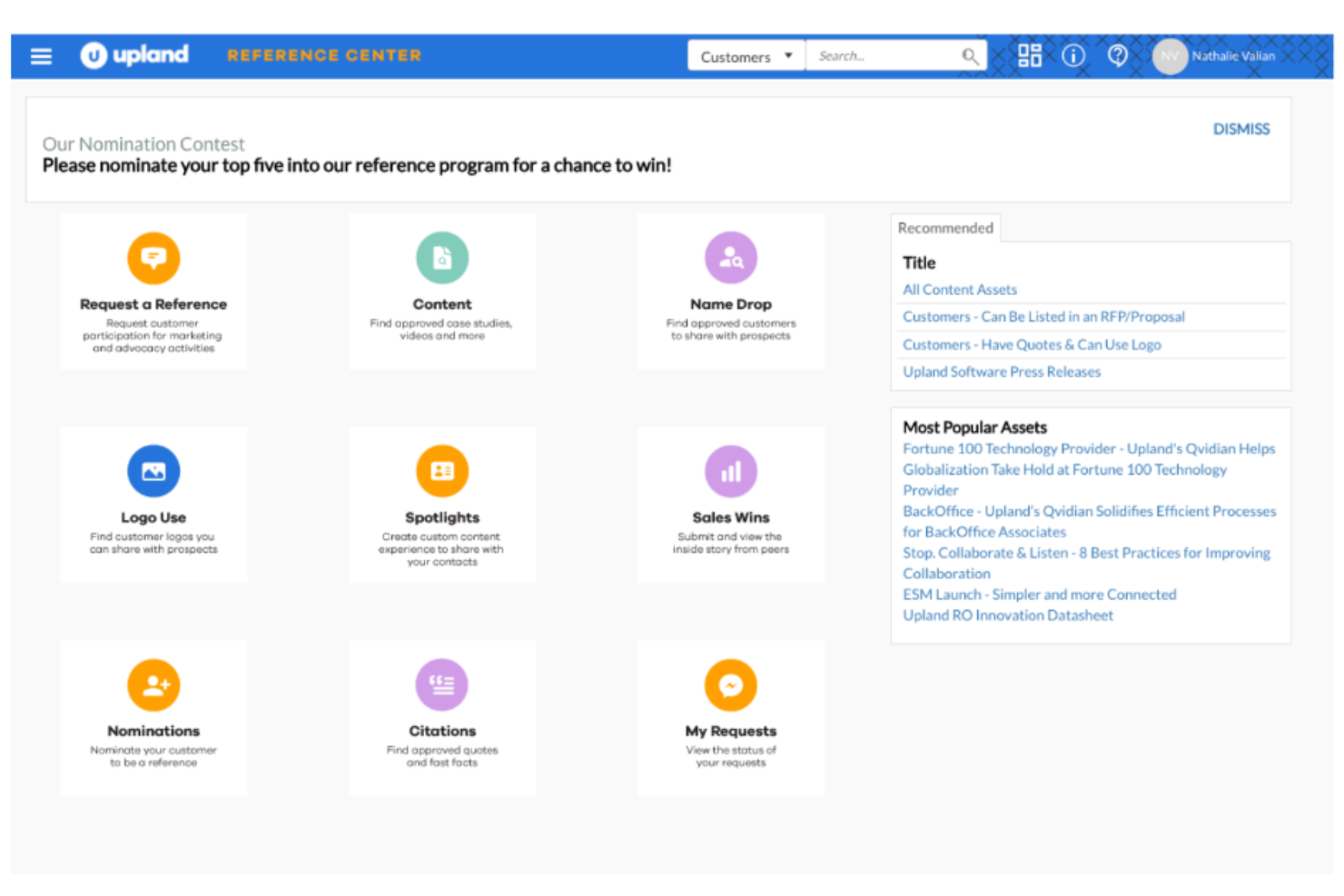Click the Name Drop person-search icon
This screenshot has height=896, width=1344.
pyautogui.click(x=731, y=258)
